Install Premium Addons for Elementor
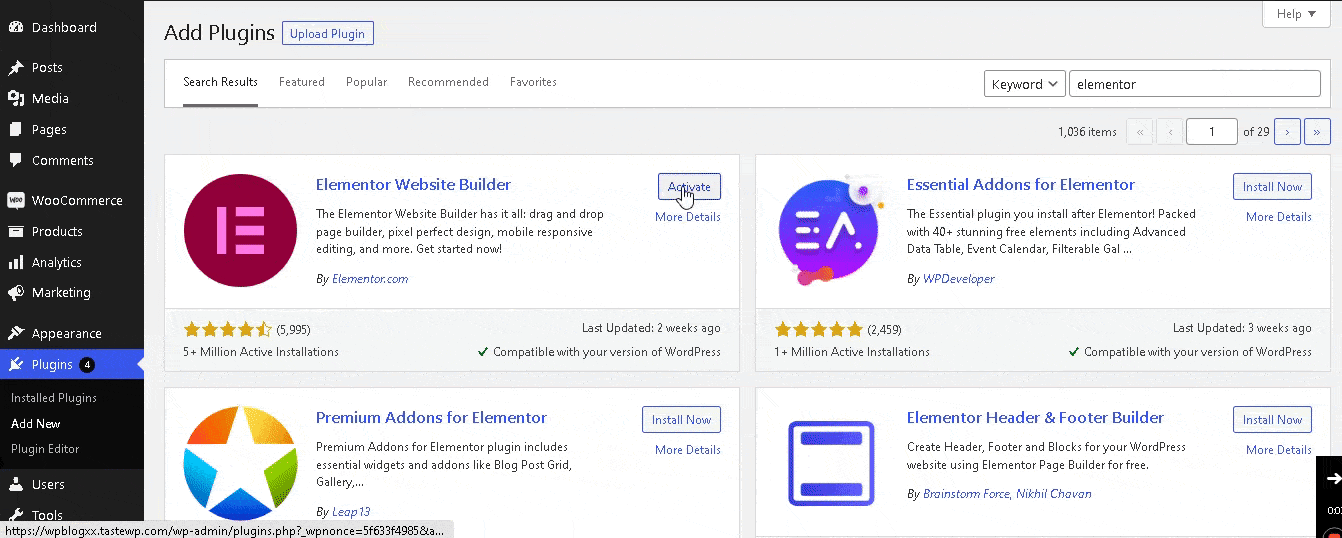The height and width of the screenshot is (538, 1342). 681,420
